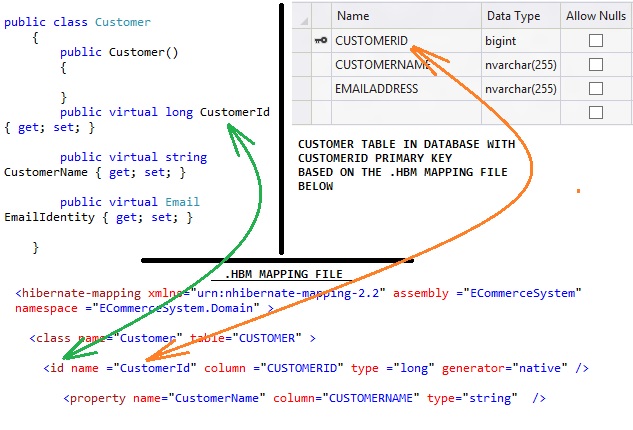Click the "ECommerceSystem.Domain" namespace value
Viewport: 633px width, 430px height.
click(176, 308)
